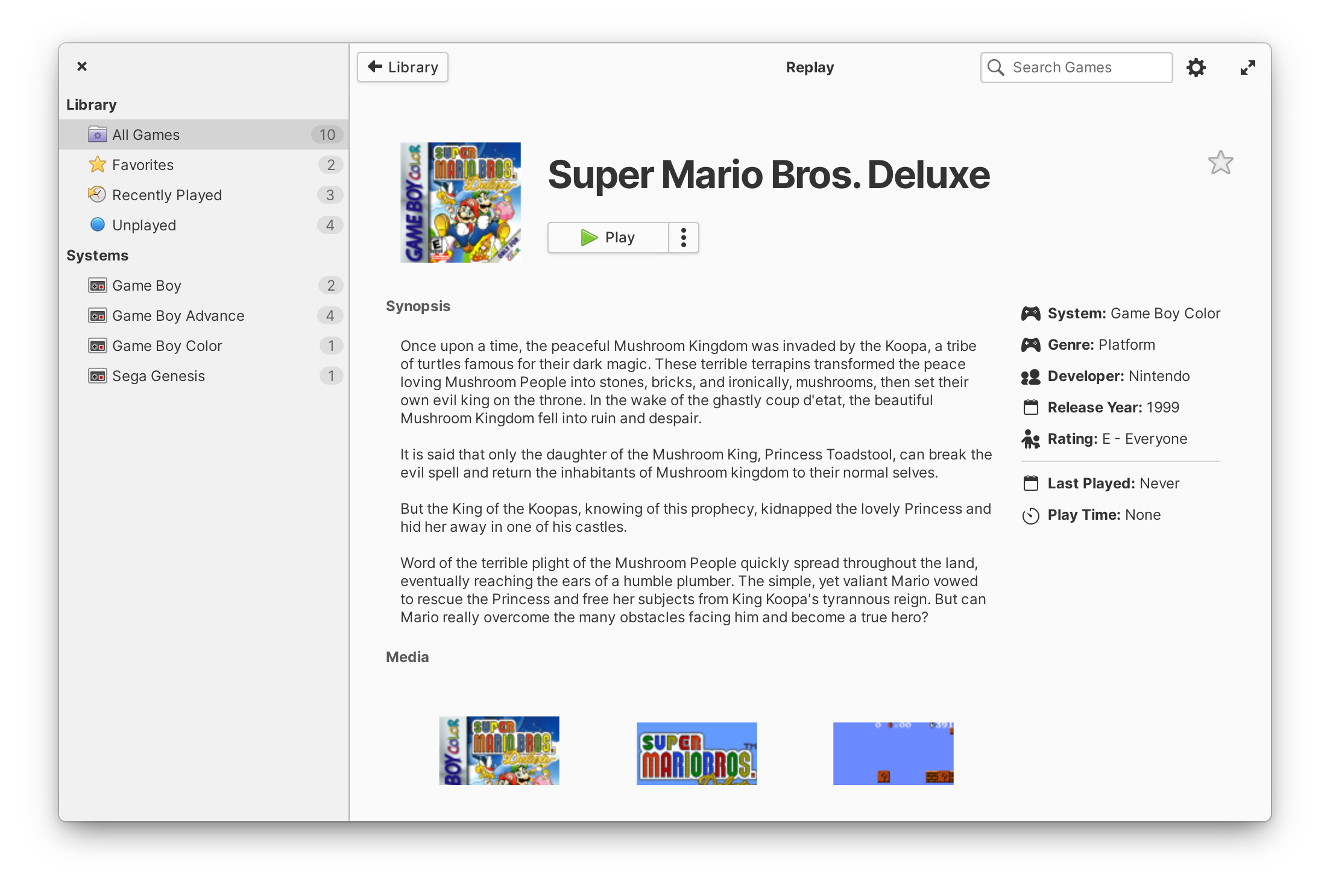The image size is (1330, 896).
Task: Open the box art media thumbnail
Action: (499, 751)
